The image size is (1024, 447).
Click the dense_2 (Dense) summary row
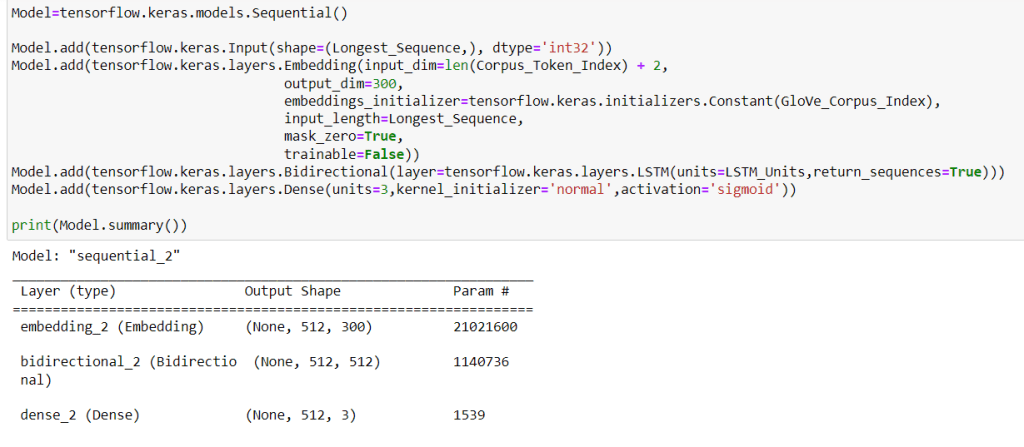tap(79, 415)
